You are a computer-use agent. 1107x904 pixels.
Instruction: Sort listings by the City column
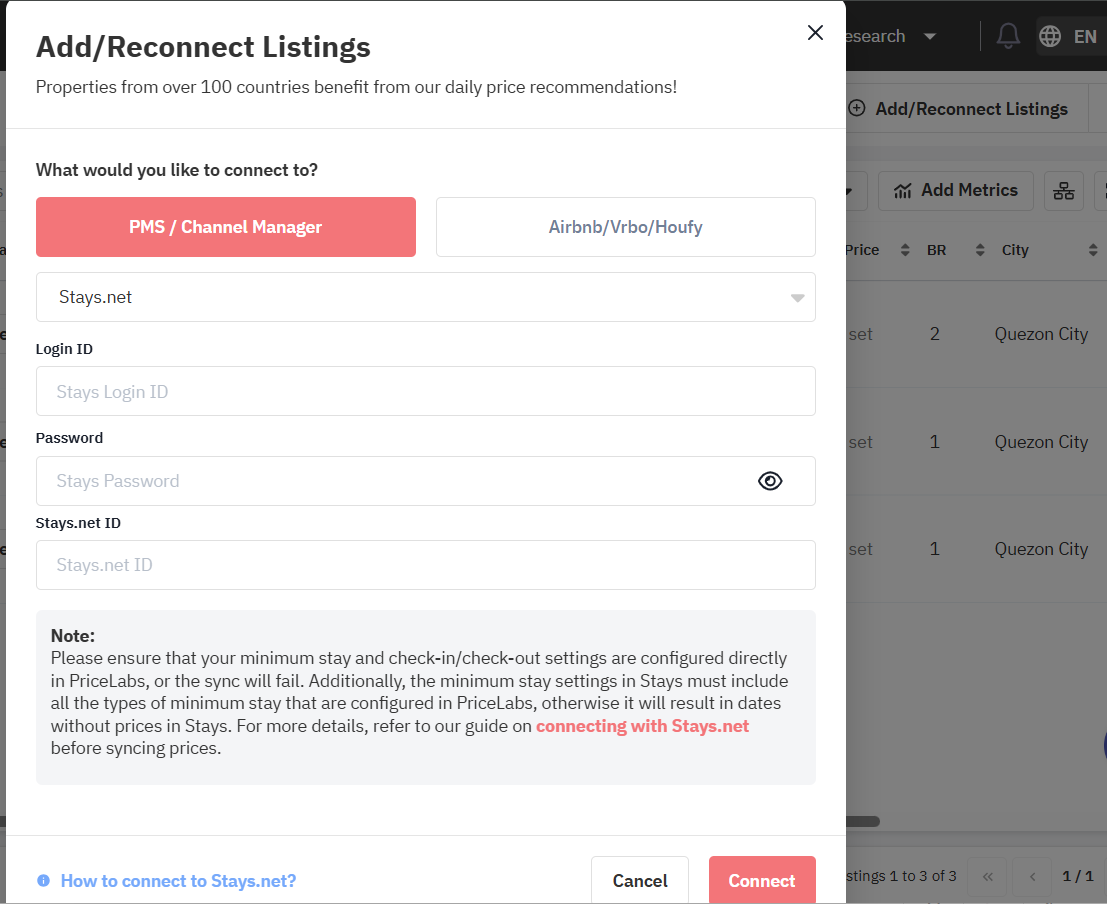coord(1092,250)
